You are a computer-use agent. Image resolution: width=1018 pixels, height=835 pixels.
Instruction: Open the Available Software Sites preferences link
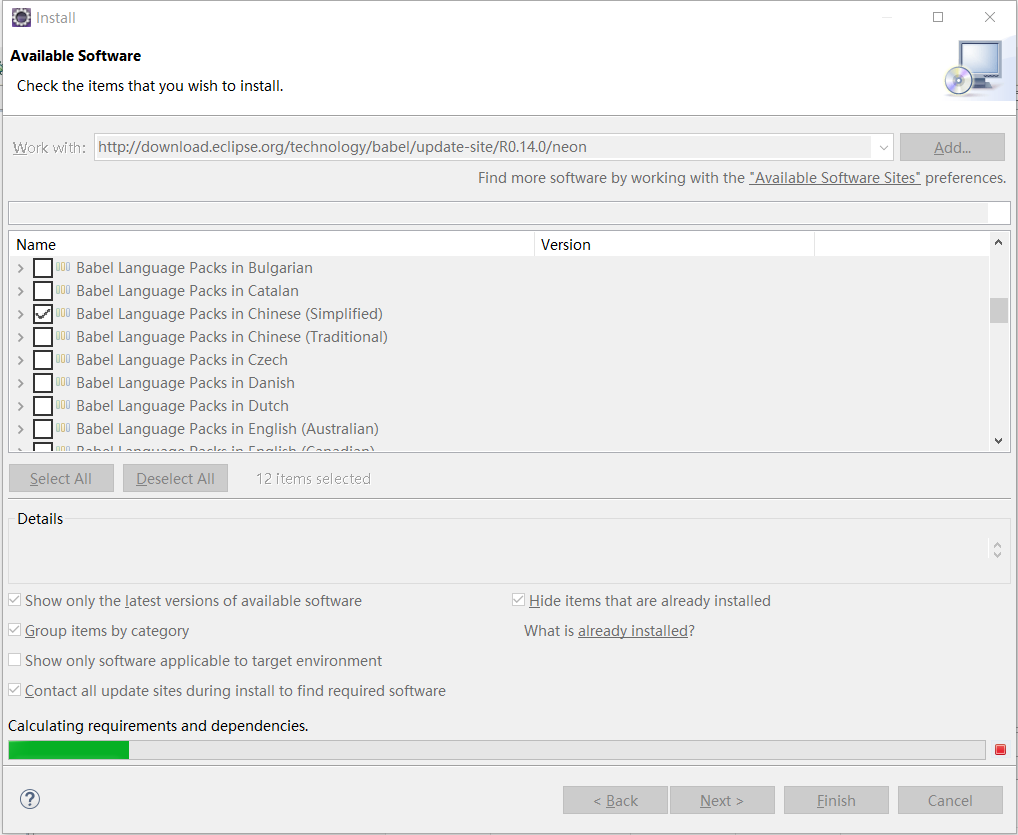point(834,178)
